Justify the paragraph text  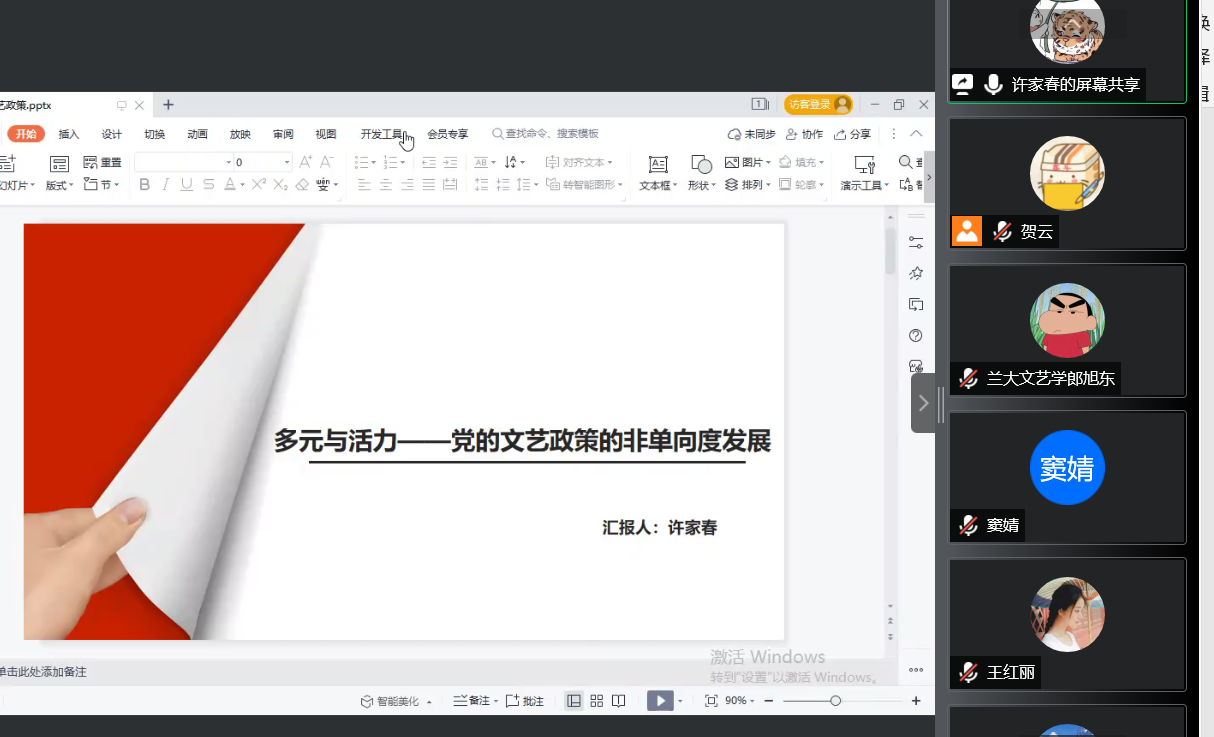click(429, 185)
